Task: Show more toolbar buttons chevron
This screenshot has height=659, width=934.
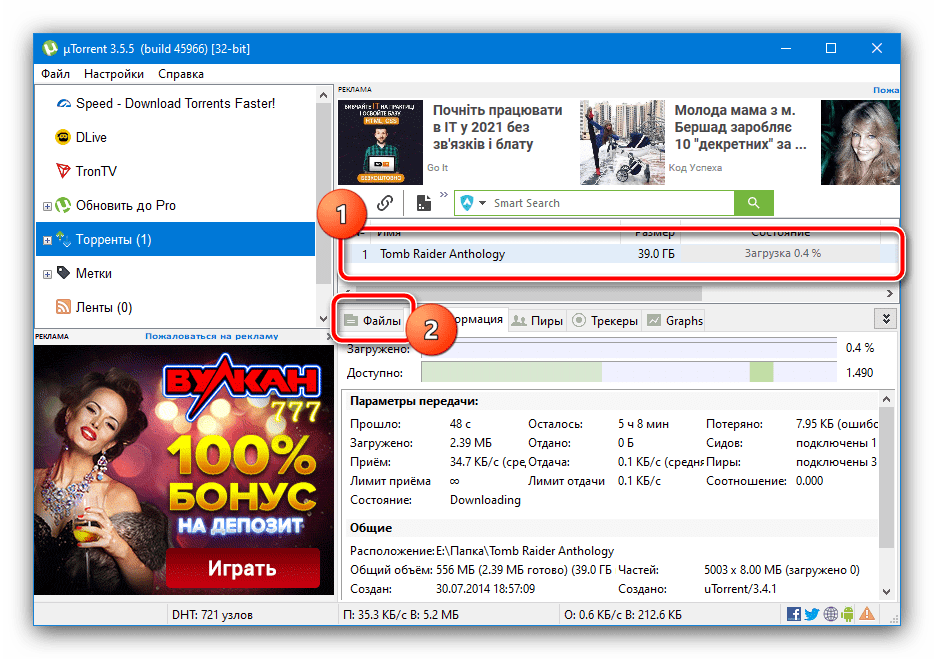Action: (x=444, y=195)
